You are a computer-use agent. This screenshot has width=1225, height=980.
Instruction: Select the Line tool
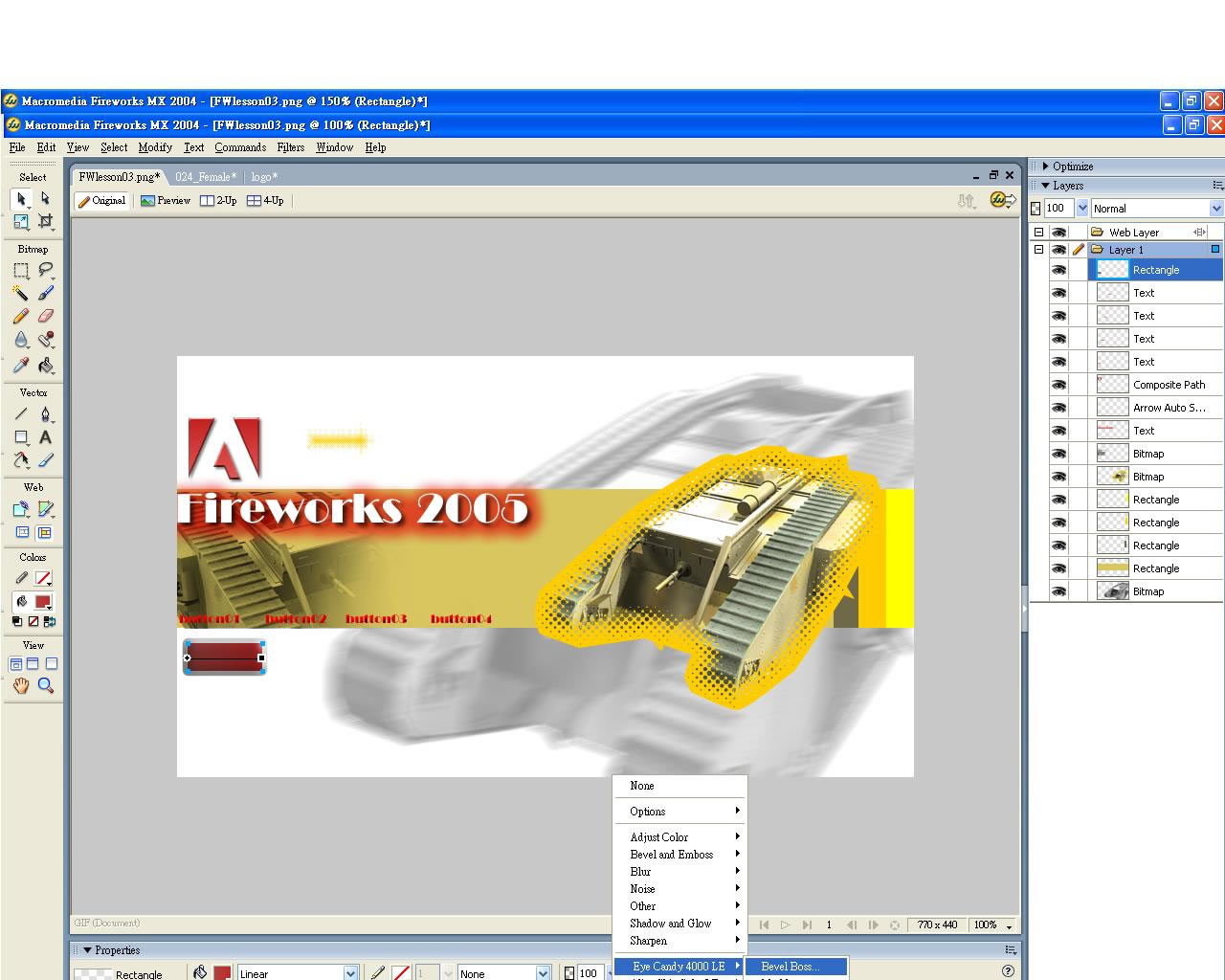point(20,414)
